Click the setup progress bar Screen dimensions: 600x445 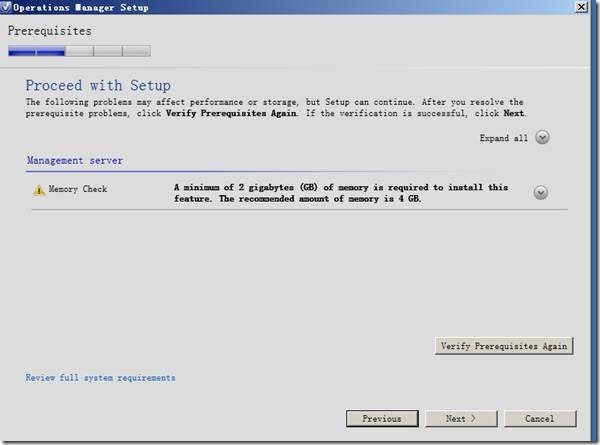pyautogui.click(x=79, y=51)
